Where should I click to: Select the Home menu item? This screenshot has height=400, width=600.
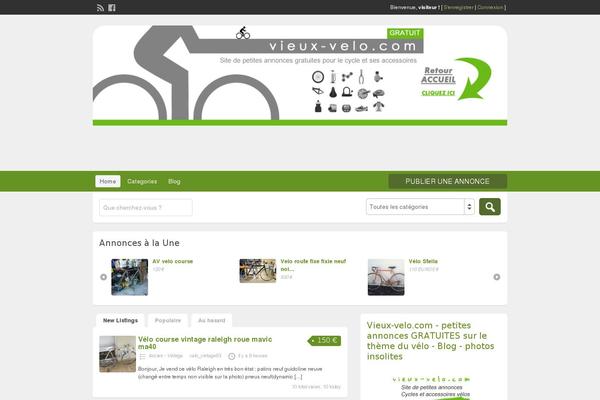[x=108, y=181]
